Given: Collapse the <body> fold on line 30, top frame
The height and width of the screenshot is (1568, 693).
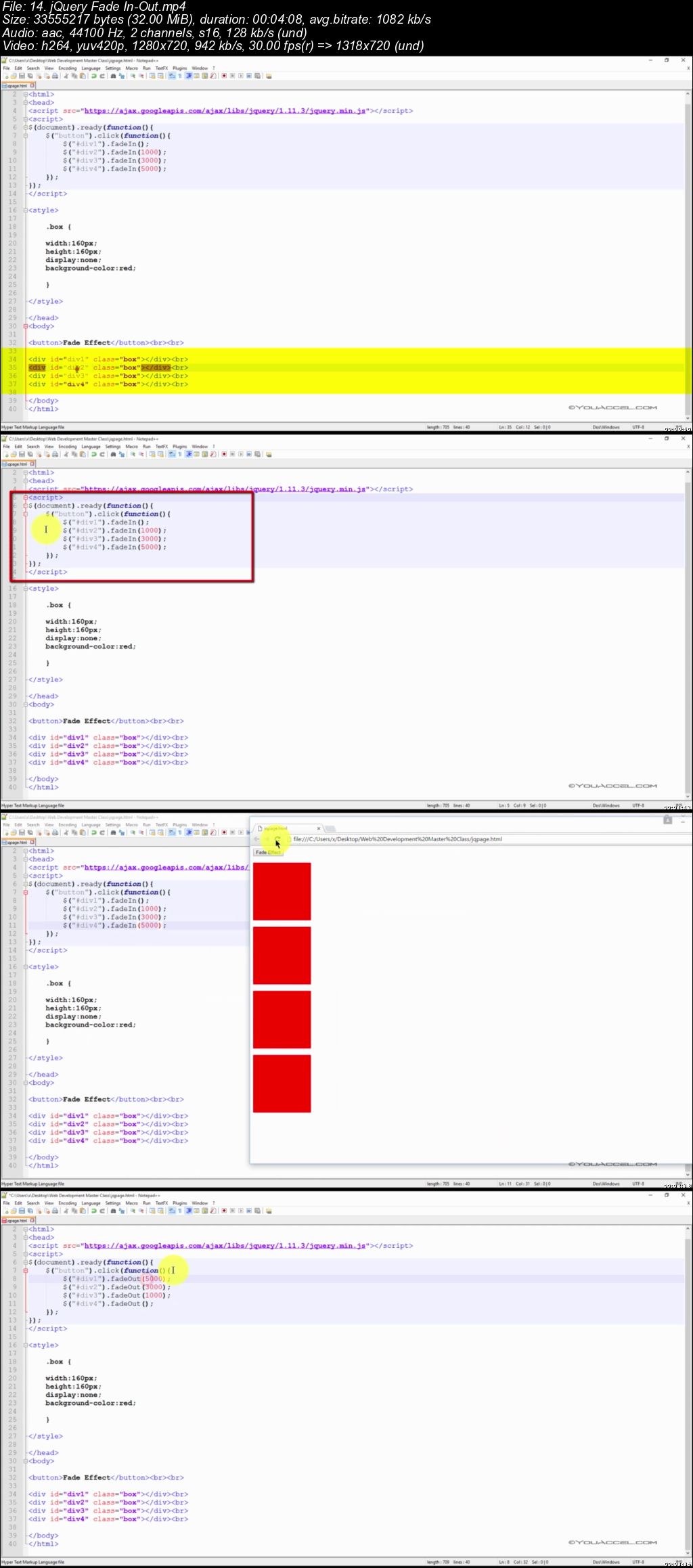Looking at the screenshot, I should [x=26, y=326].
